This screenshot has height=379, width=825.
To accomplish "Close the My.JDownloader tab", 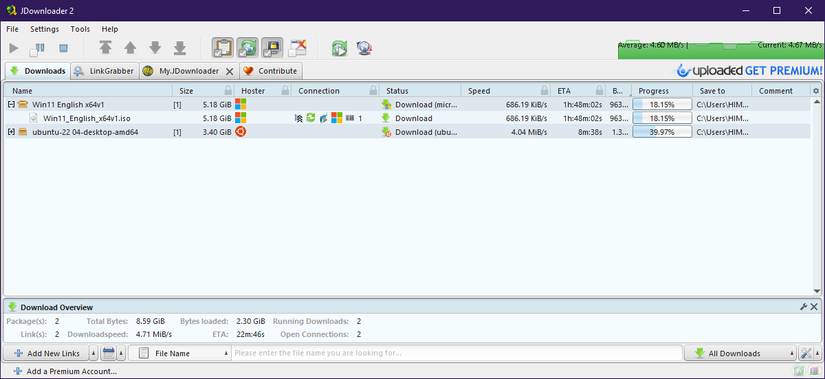I will click(229, 71).
